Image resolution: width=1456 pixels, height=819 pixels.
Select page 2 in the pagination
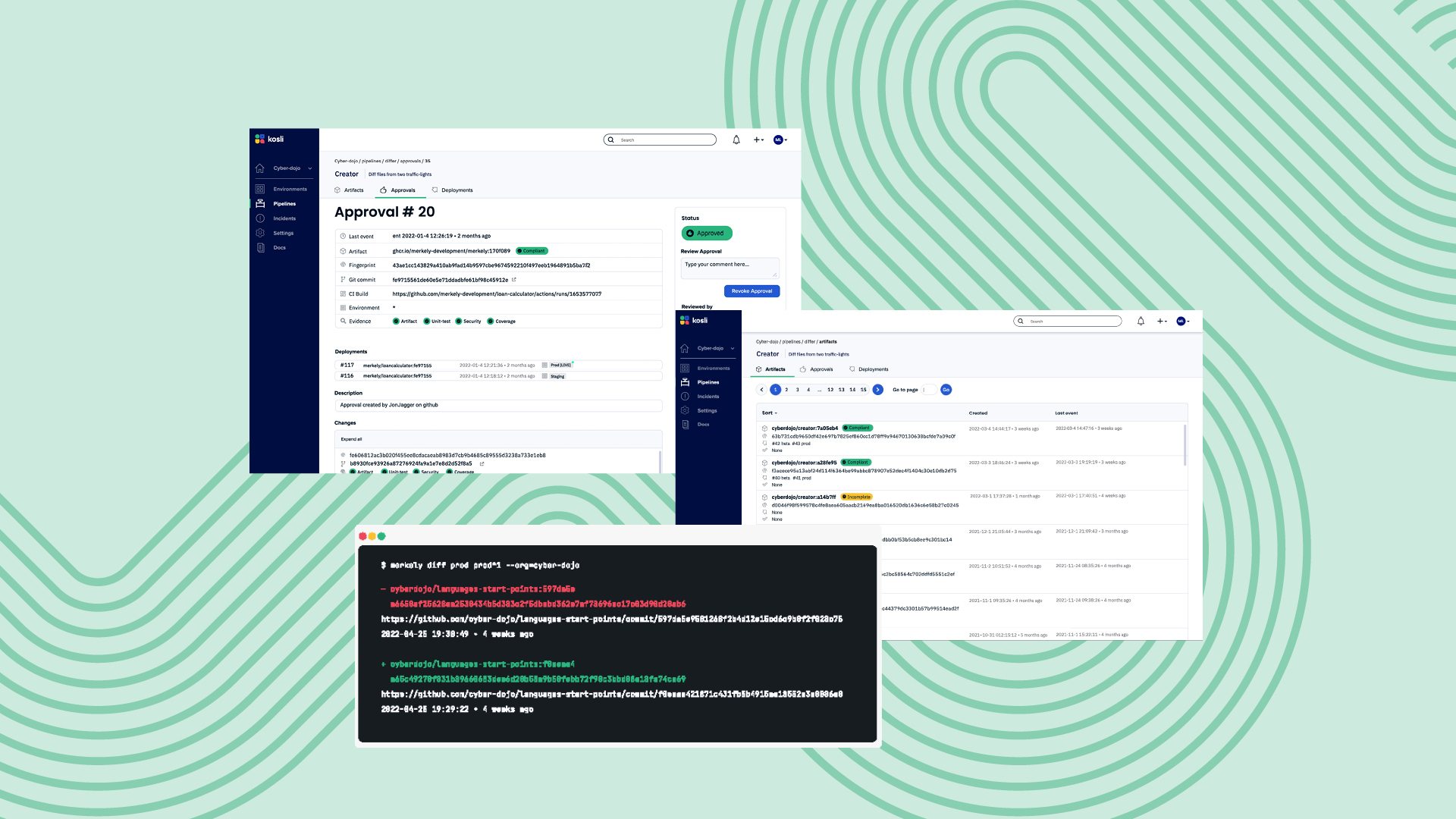click(x=786, y=390)
